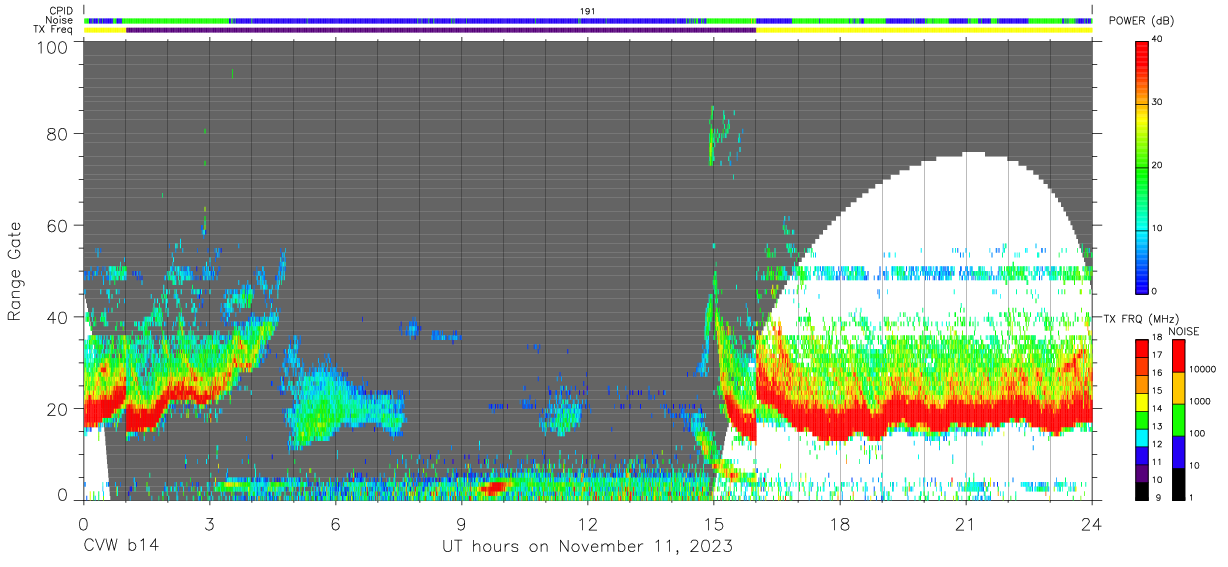This screenshot has height=567, width=1228.
Task: Click the CPID value "191"
Action: [588, 11]
